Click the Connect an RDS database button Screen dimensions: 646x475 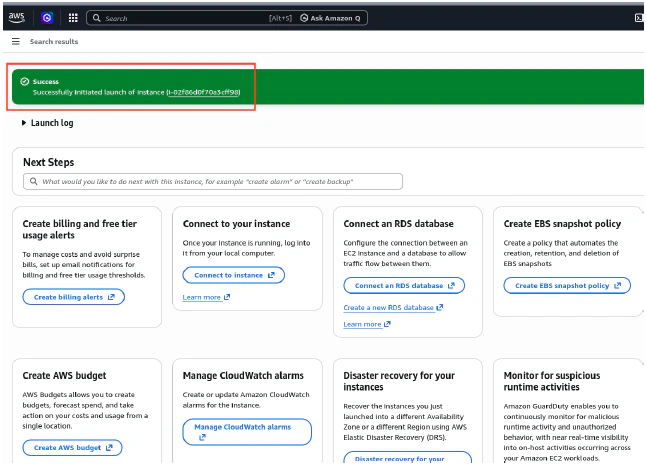pos(404,285)
